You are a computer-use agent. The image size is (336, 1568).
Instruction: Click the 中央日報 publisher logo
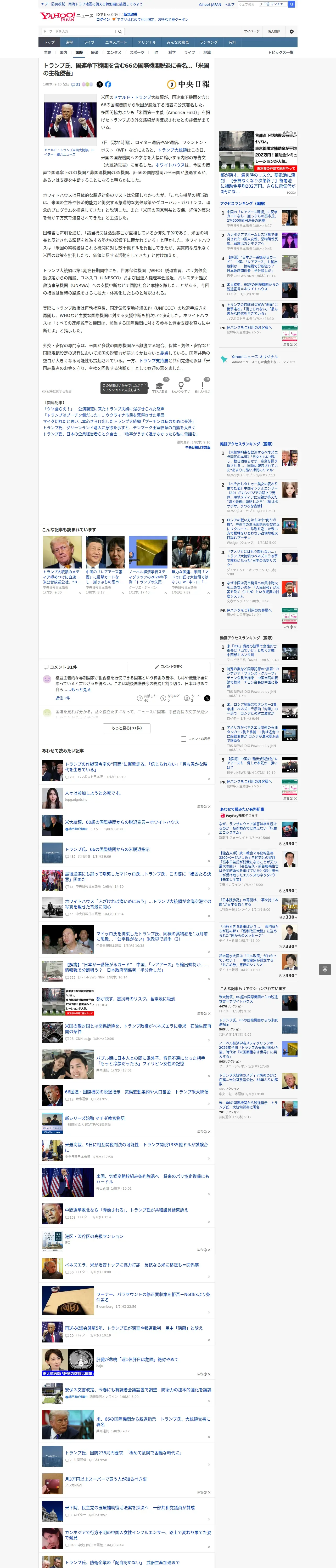coord(188,85)
